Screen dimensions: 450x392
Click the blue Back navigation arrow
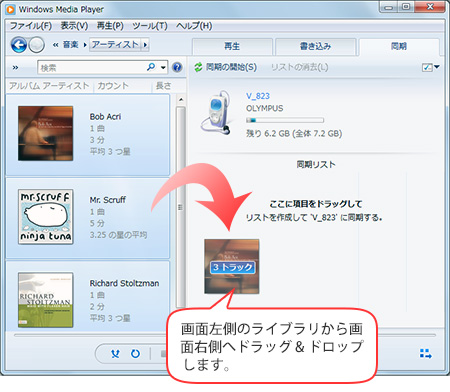19,45
